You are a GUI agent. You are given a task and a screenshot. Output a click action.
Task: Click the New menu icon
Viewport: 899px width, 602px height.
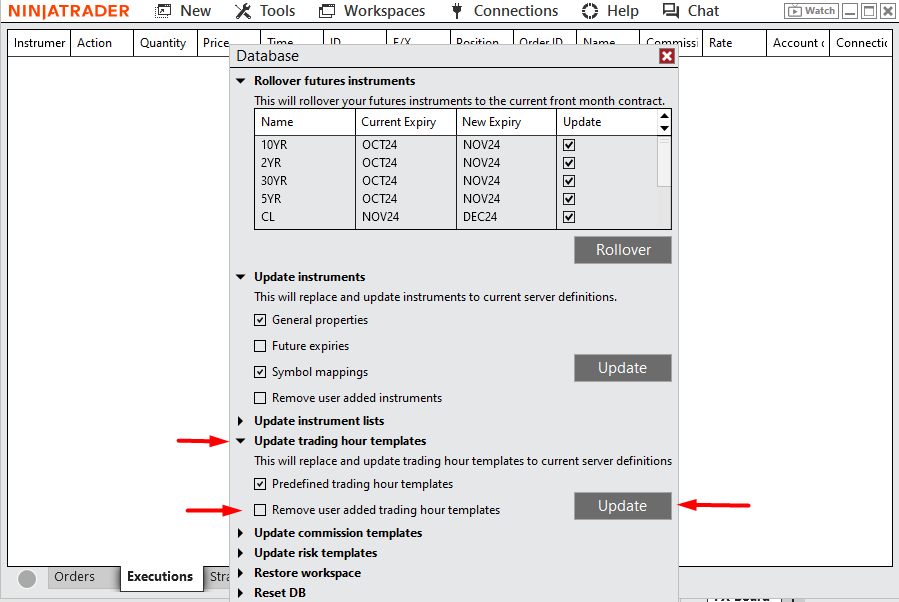pyautogui.click(x=165, y=11)
